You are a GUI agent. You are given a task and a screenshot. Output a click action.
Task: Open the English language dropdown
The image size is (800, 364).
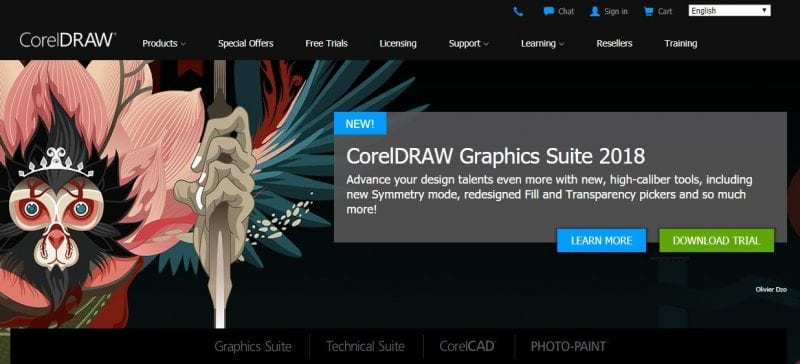(729, 11)
